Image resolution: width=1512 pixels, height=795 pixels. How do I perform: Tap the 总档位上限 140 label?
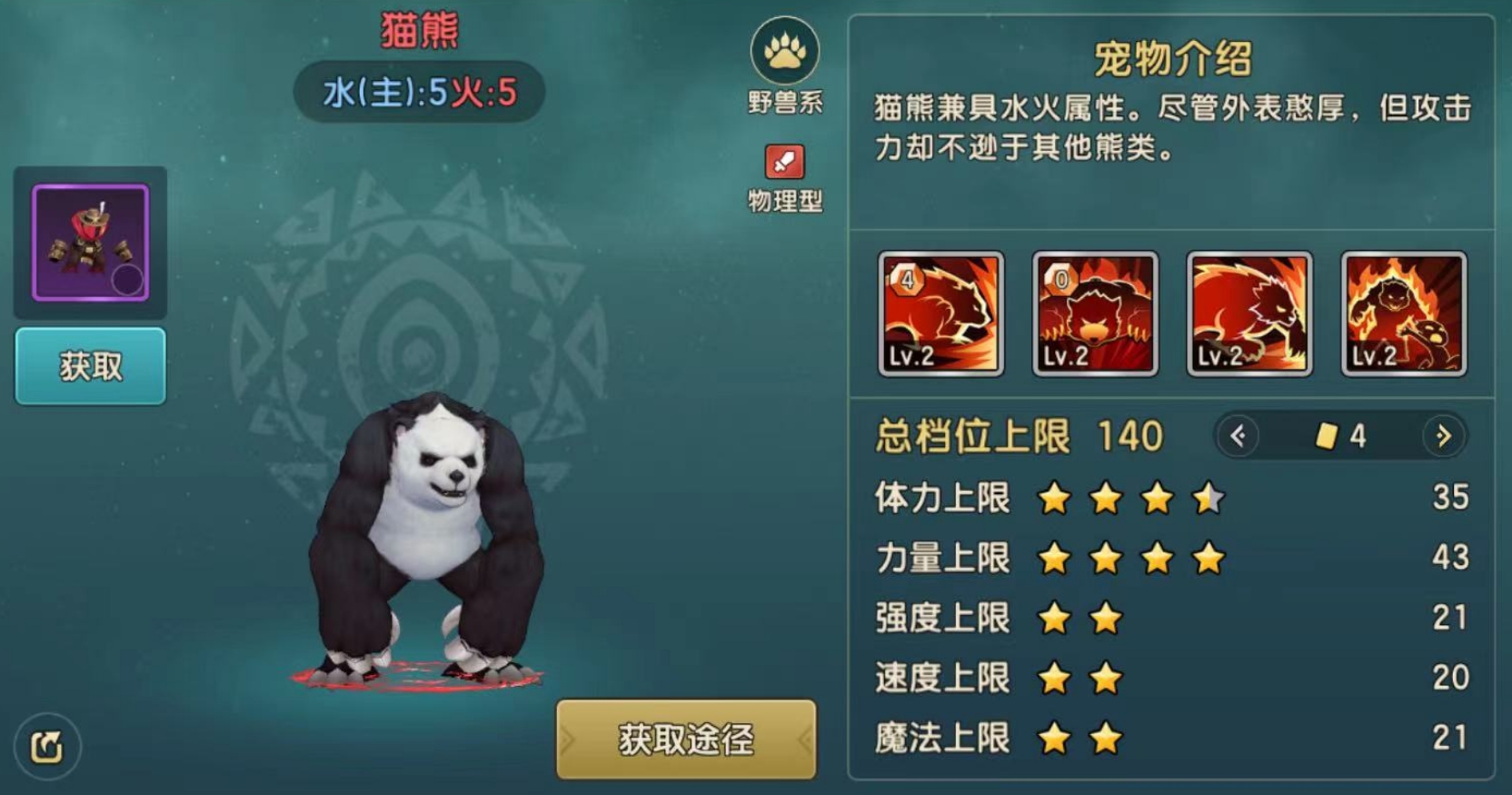1019,436
